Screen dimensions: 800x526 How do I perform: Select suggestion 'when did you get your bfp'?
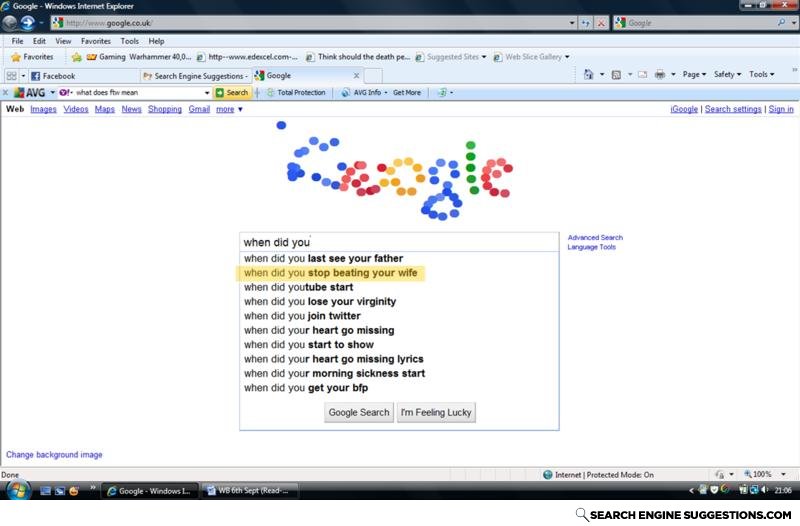(x=399, y=388)
